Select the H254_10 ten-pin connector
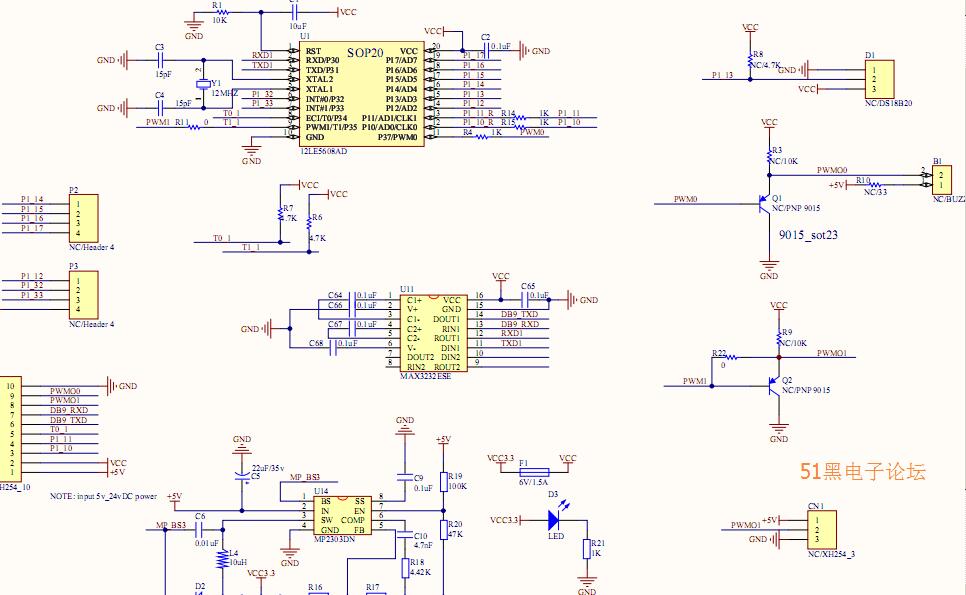This screenshot has height=595, width=966. tap(10, 429)
